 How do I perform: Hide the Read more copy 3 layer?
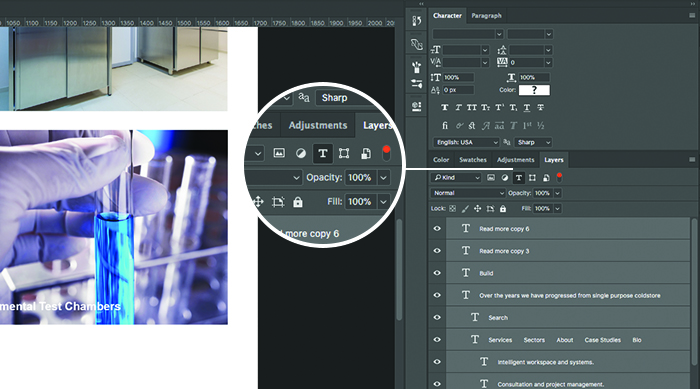coord(437,251)
